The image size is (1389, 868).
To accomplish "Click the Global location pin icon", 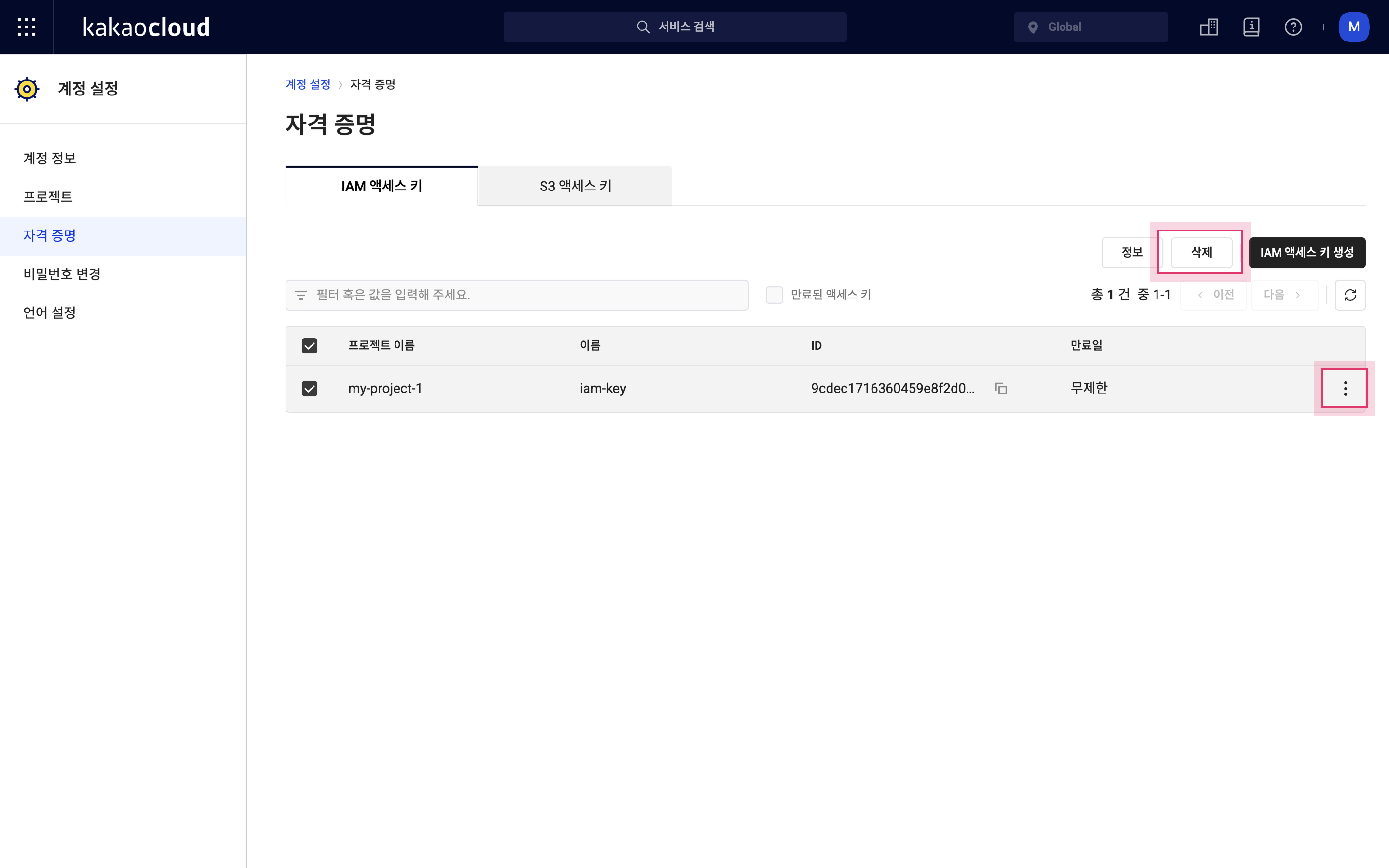I will (x=1033, y=27).
